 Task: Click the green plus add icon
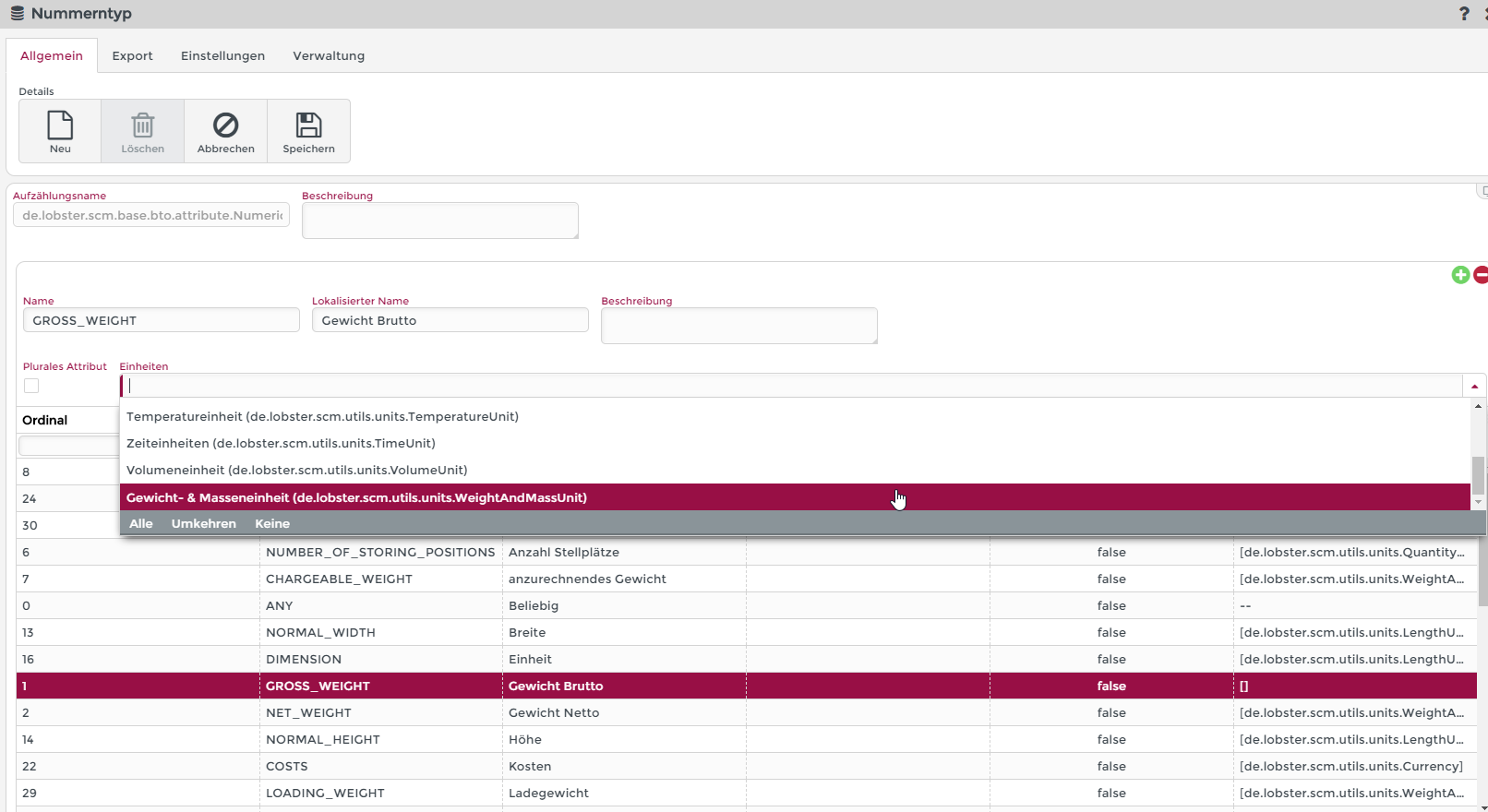point(1460,275)
